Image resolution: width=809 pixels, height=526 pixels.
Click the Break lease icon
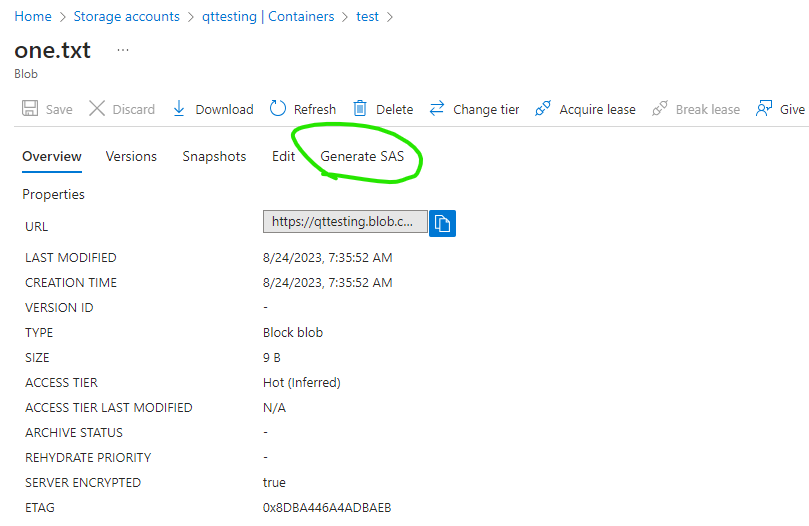659,108
